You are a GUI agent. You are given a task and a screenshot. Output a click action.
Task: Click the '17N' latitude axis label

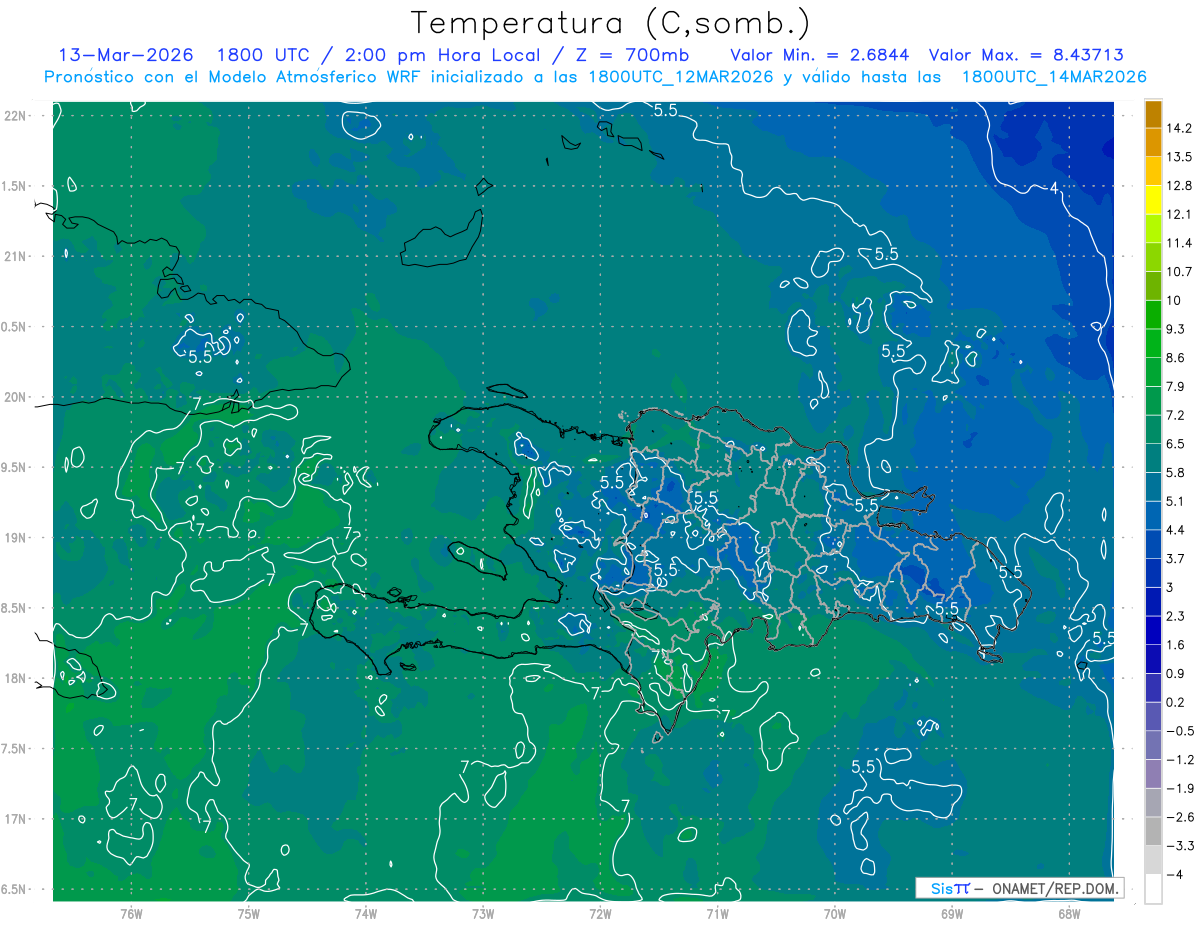click(x=16, y=819)
